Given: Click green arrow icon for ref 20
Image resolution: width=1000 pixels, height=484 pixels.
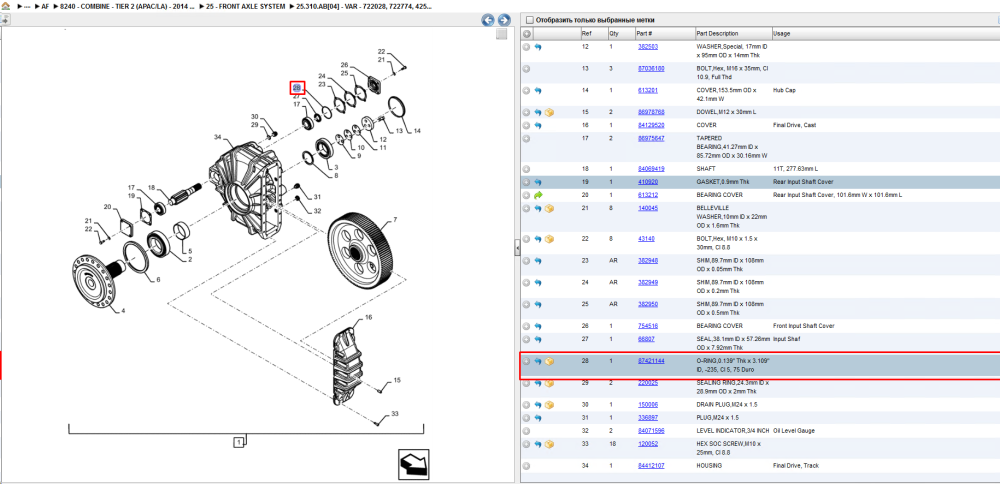Looking at the screenshot, I should 538,195.
